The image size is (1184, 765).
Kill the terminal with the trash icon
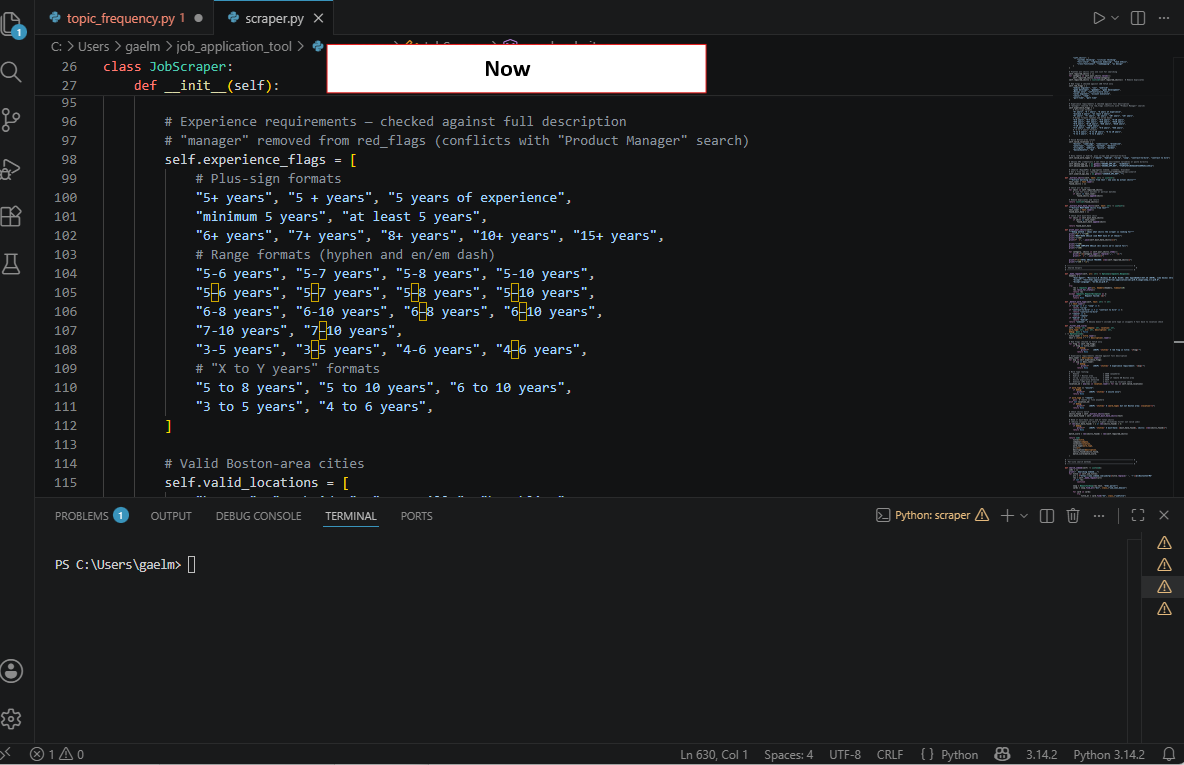(1072, 515)
